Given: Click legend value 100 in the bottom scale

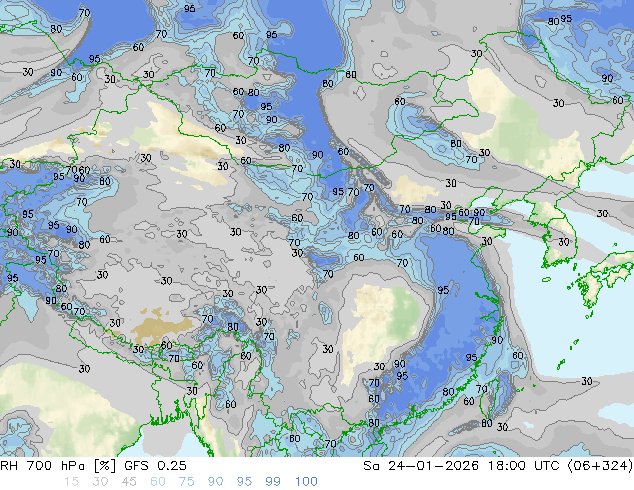Looking at the screenshot, I should (306, 482).
